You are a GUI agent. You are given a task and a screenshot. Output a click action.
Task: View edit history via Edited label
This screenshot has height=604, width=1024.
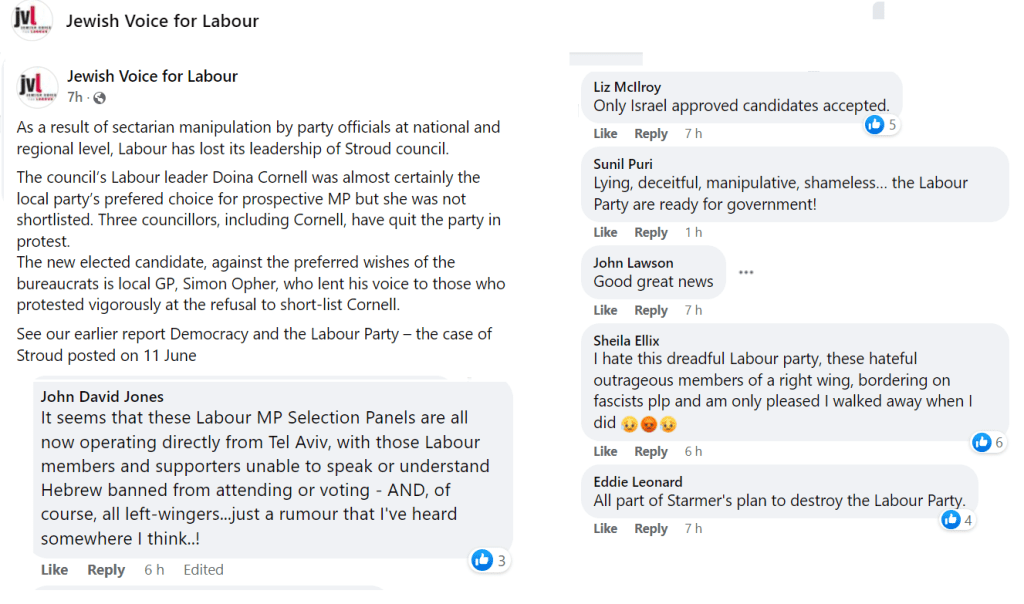[203, 570]
